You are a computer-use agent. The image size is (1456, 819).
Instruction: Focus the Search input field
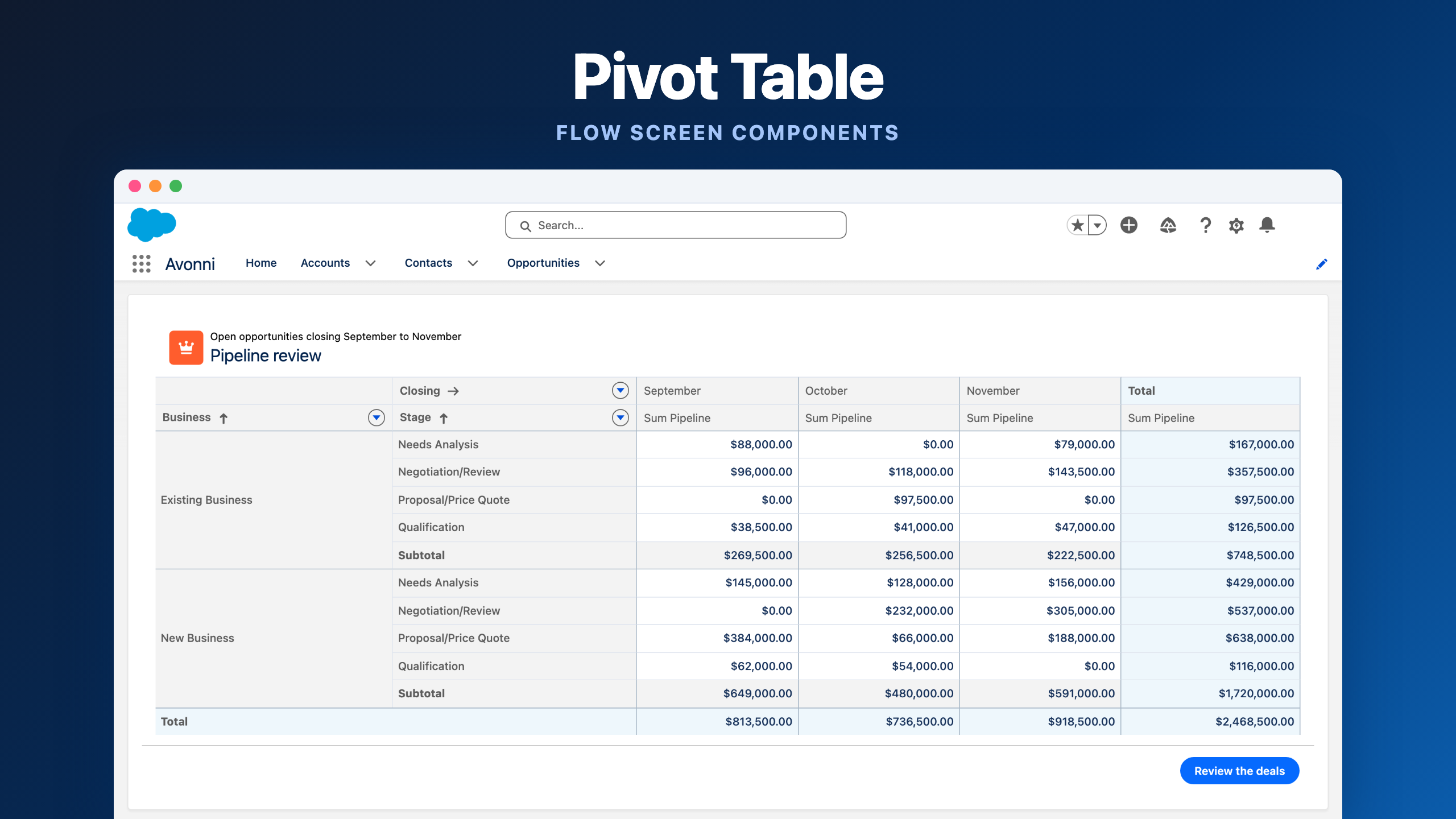click(x=676, y=225)
